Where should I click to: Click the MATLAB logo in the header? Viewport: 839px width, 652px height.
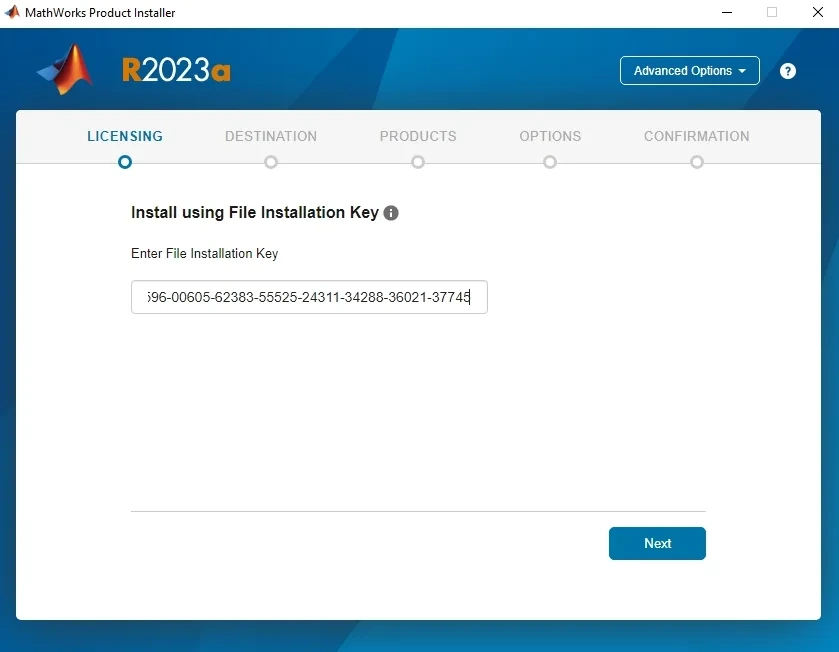[66, 70]
